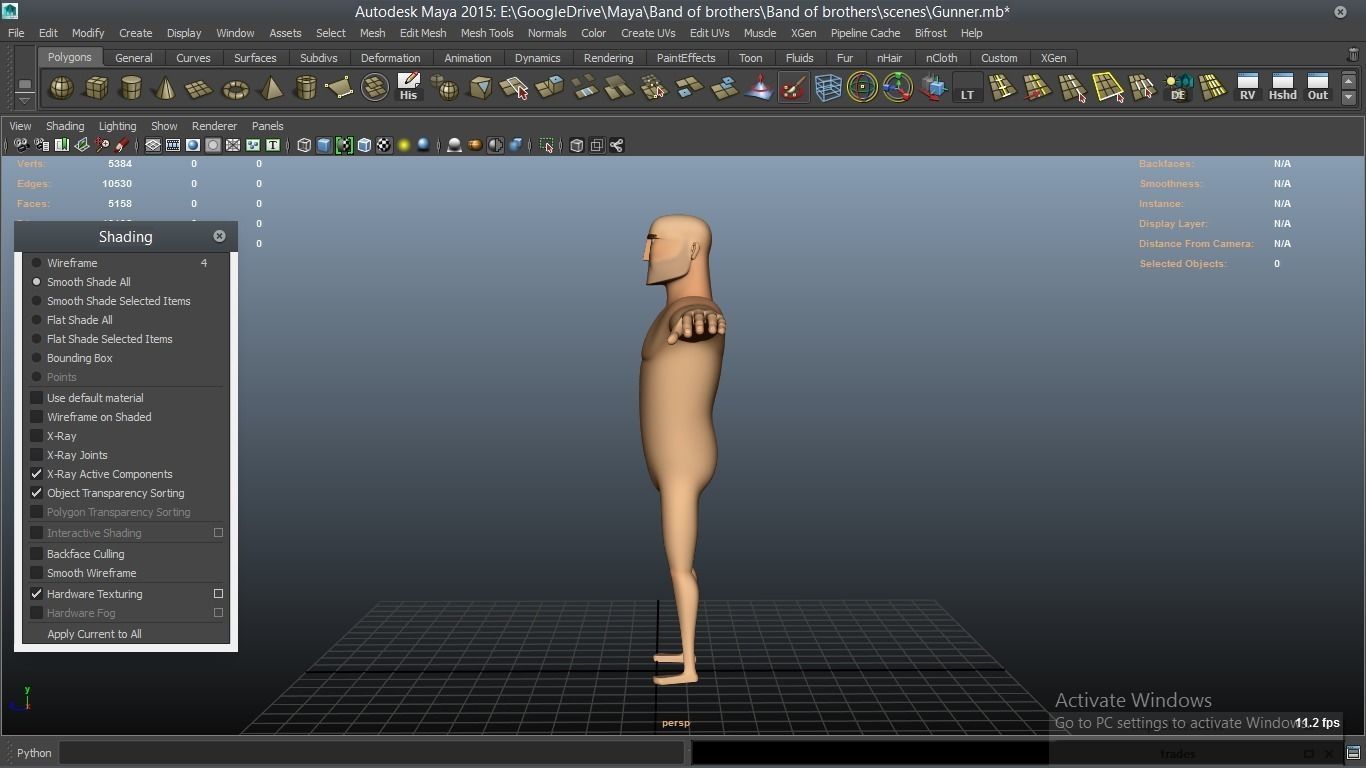Click the extrude polygon shelf icon
The image size is (1366, 768).
(x=549, y=88)
